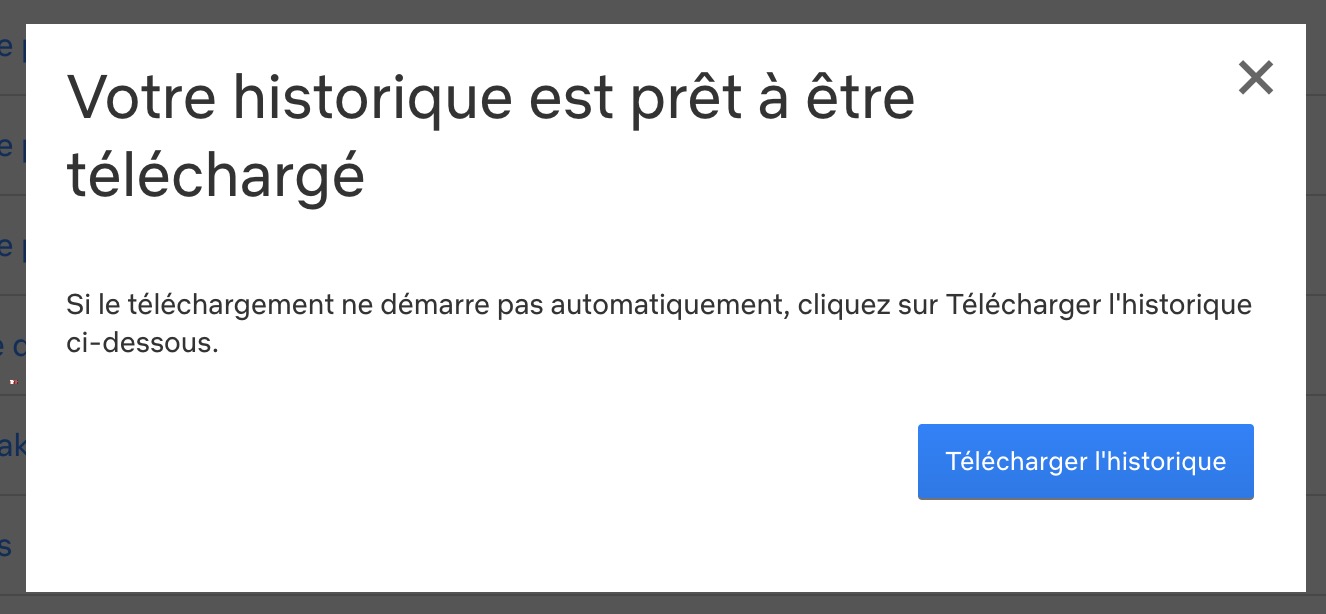Open the first partially hidden background link
Viewport: 1326px width, 614px height.
(x=8, y=46)
